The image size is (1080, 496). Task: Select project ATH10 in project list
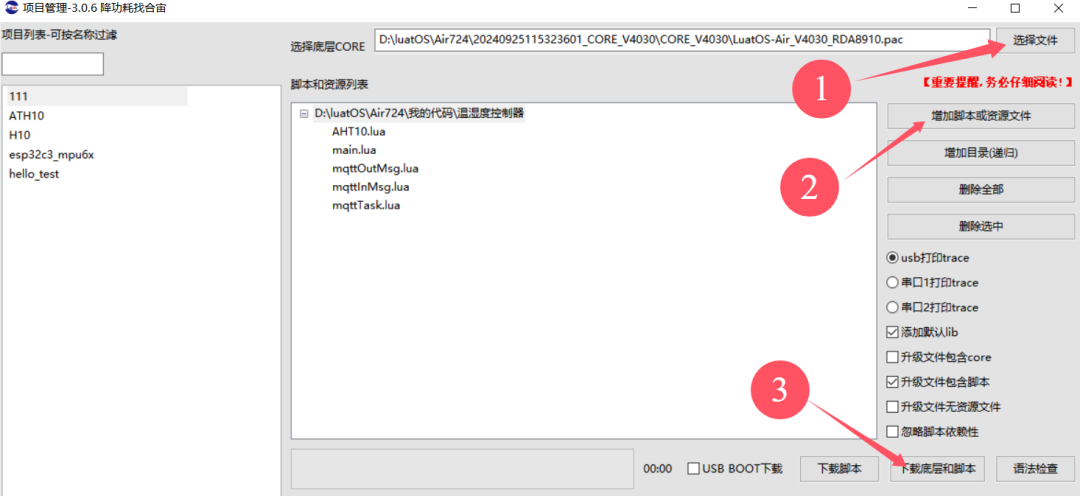pyautogui.click(x=27, y=116)
